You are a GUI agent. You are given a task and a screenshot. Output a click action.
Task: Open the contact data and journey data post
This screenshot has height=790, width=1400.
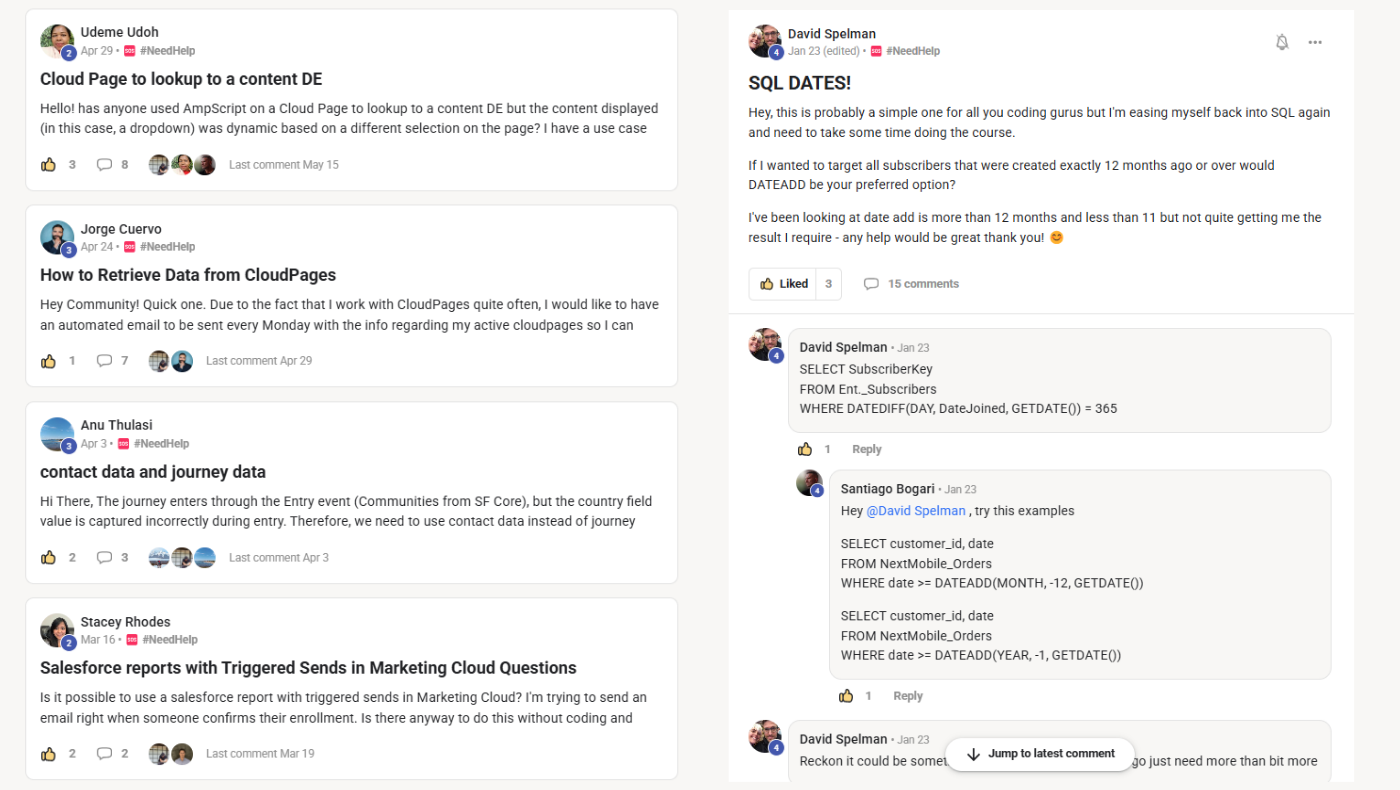pyautogui.click(x=153, y=472)
